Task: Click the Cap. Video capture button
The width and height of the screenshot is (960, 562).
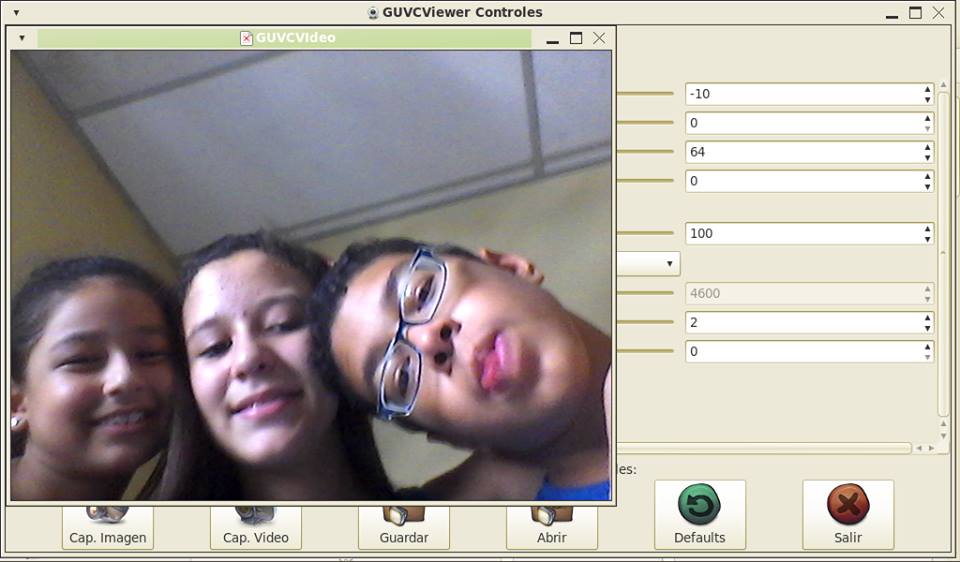Action: (x=256, y=528)
